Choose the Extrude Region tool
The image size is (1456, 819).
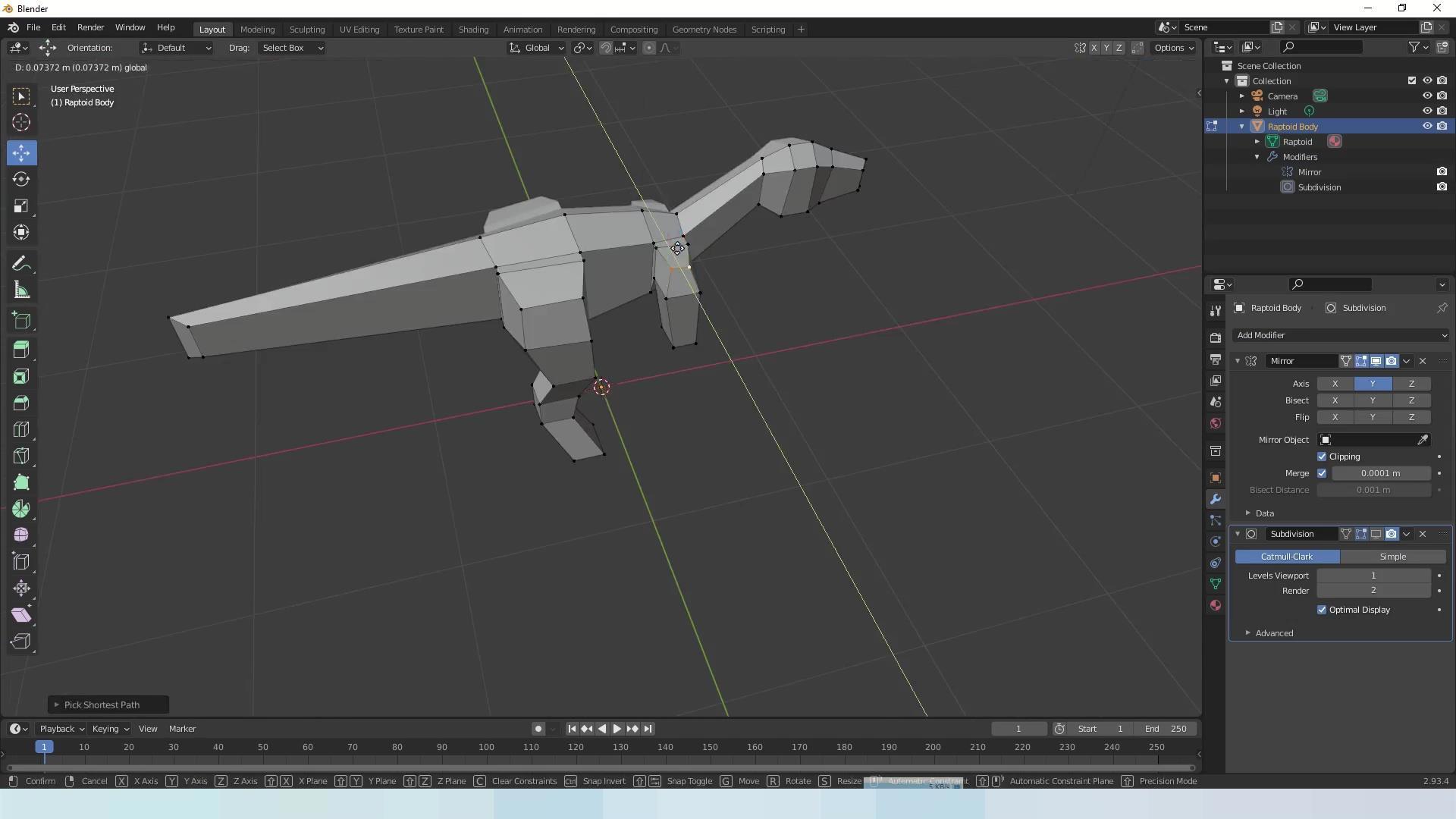[x=21, y=350]
